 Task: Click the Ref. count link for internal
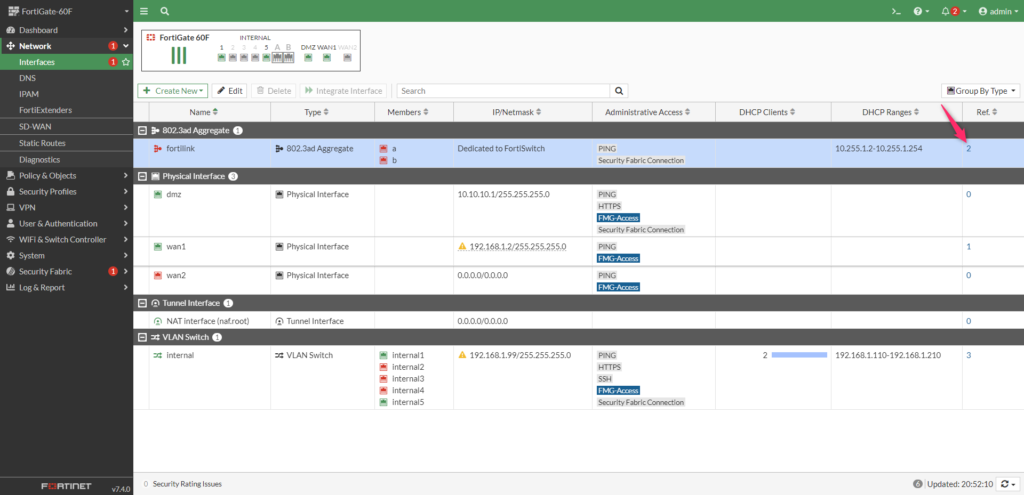(x=968, y=355)
